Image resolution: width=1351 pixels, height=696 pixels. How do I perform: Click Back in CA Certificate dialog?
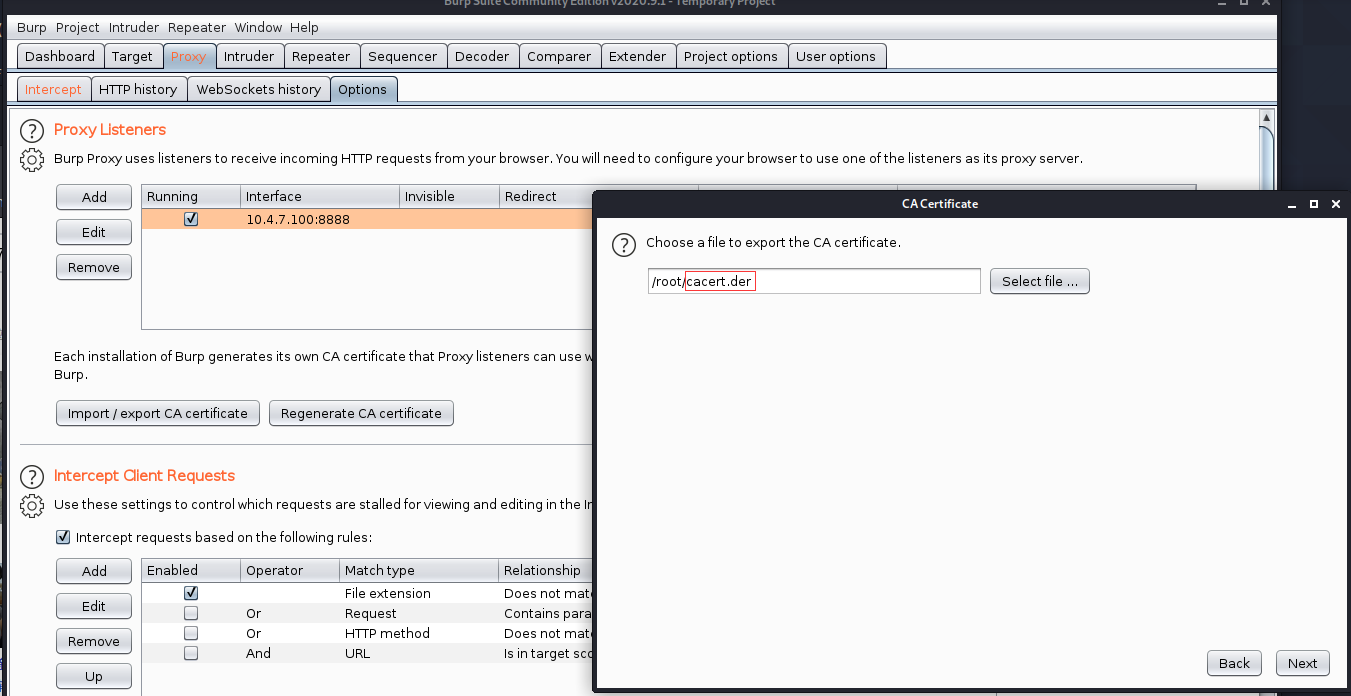(x=1234, y=663)
